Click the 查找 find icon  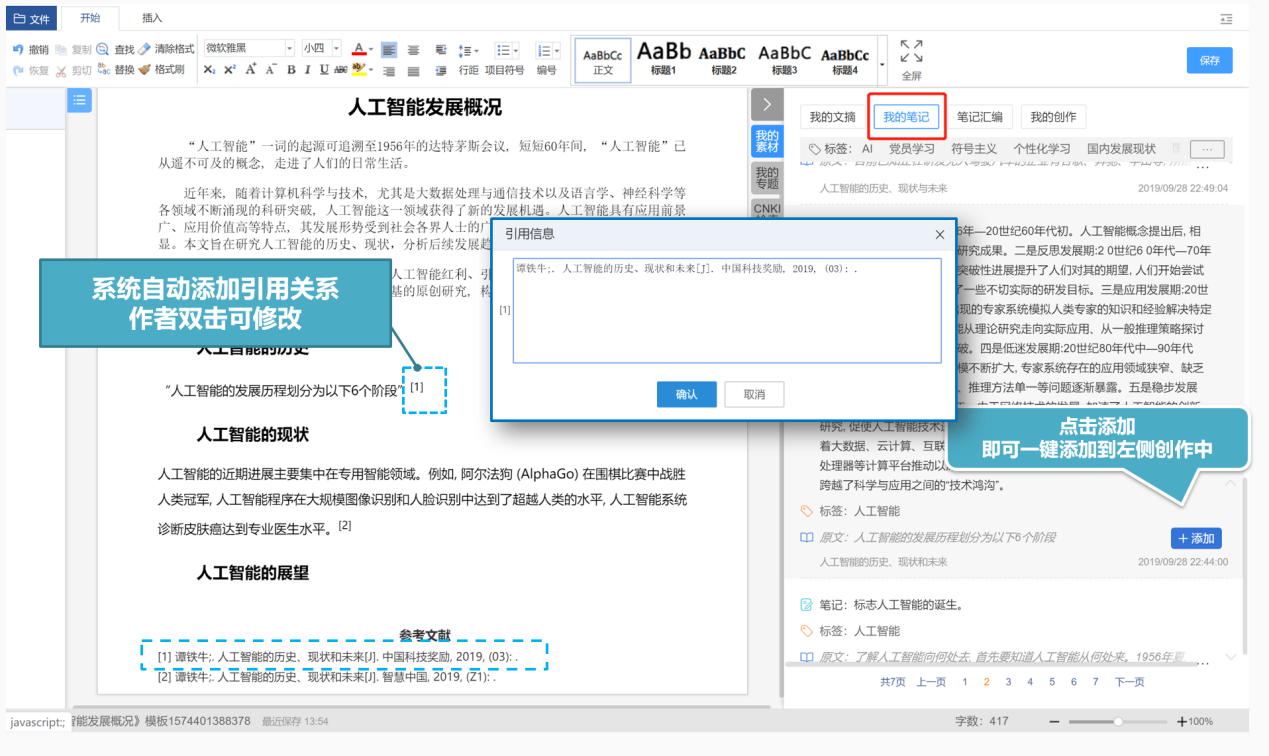point(104,49)
